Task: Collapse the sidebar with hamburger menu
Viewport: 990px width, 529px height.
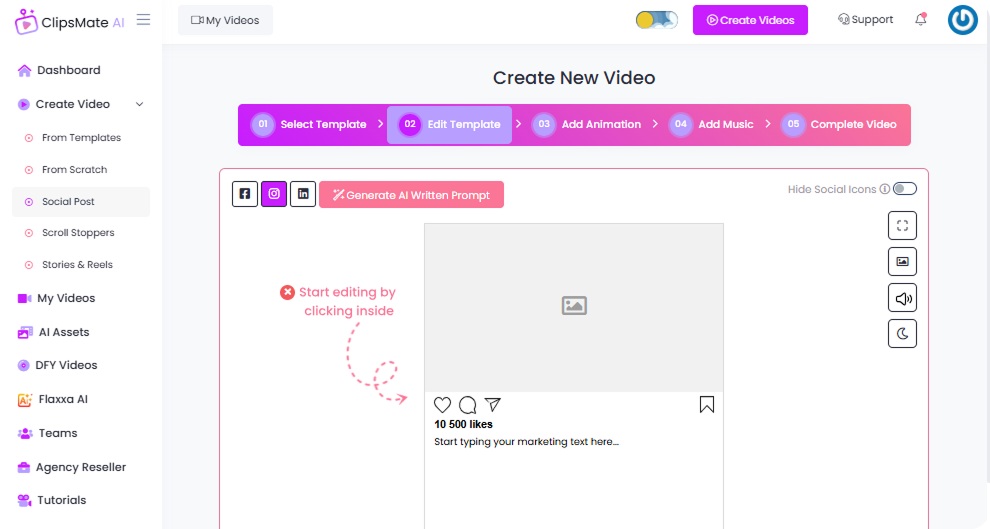Action: (144, 20)
